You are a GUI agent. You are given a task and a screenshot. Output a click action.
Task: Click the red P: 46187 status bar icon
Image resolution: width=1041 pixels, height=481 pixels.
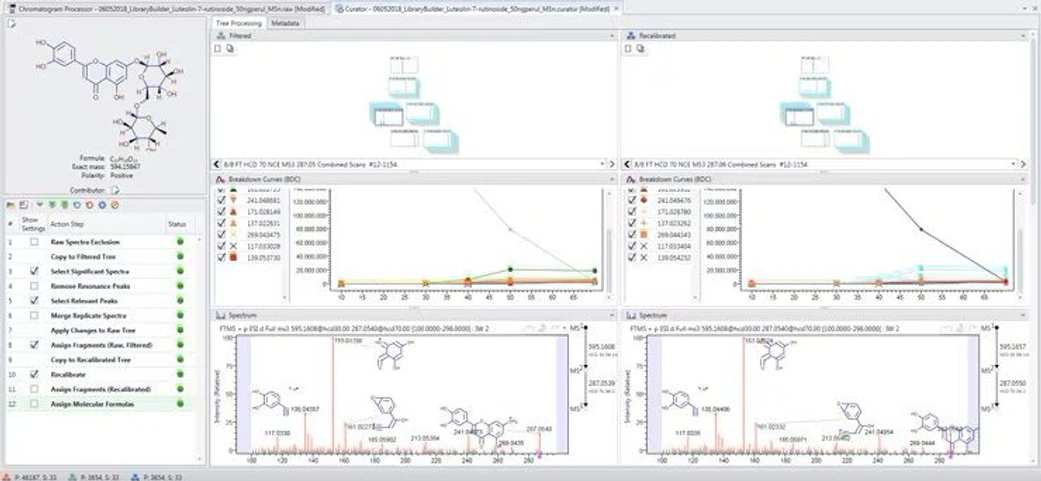point(8,476)
